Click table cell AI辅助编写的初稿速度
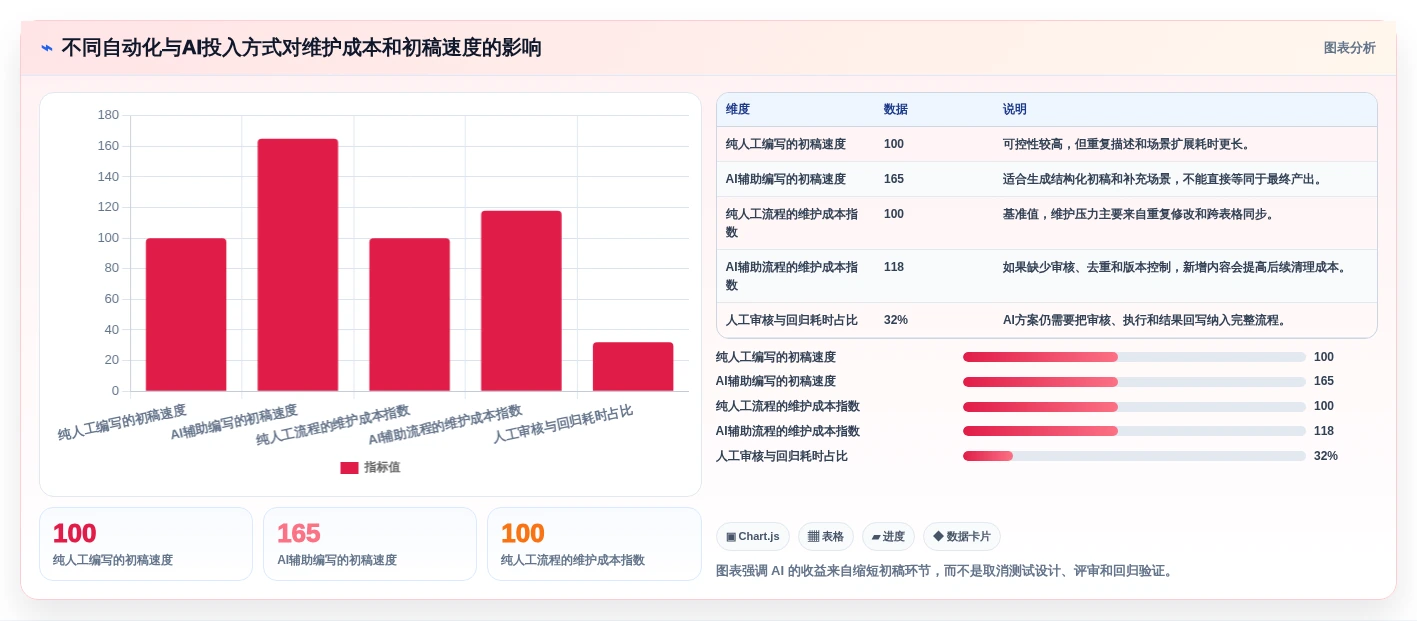The height and width of the screenshot is (621, 1417). coord(786,179)
